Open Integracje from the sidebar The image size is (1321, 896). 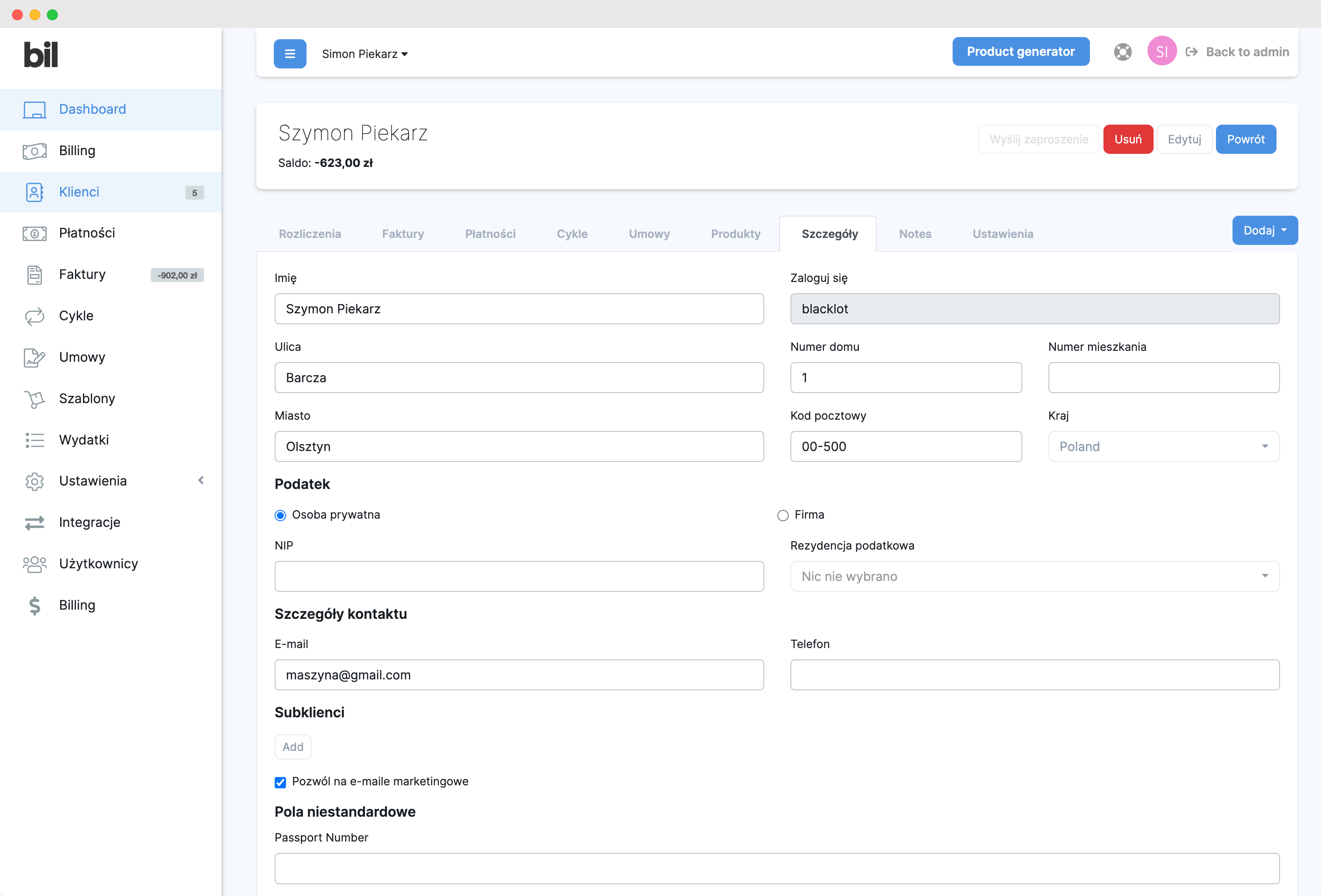[89, 522]
